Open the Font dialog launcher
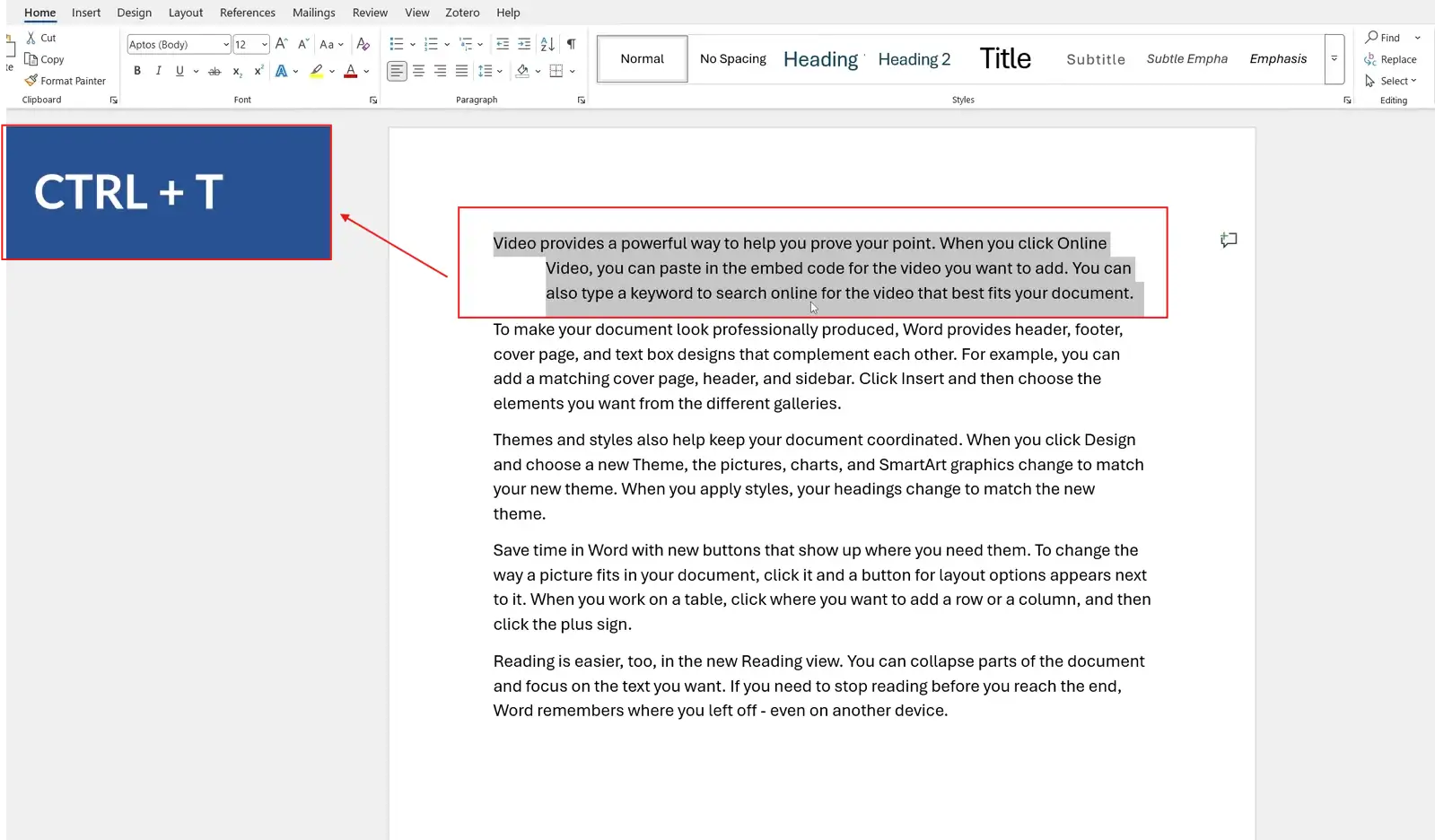This screenshot has width=1435, height=840. (373, 101)
